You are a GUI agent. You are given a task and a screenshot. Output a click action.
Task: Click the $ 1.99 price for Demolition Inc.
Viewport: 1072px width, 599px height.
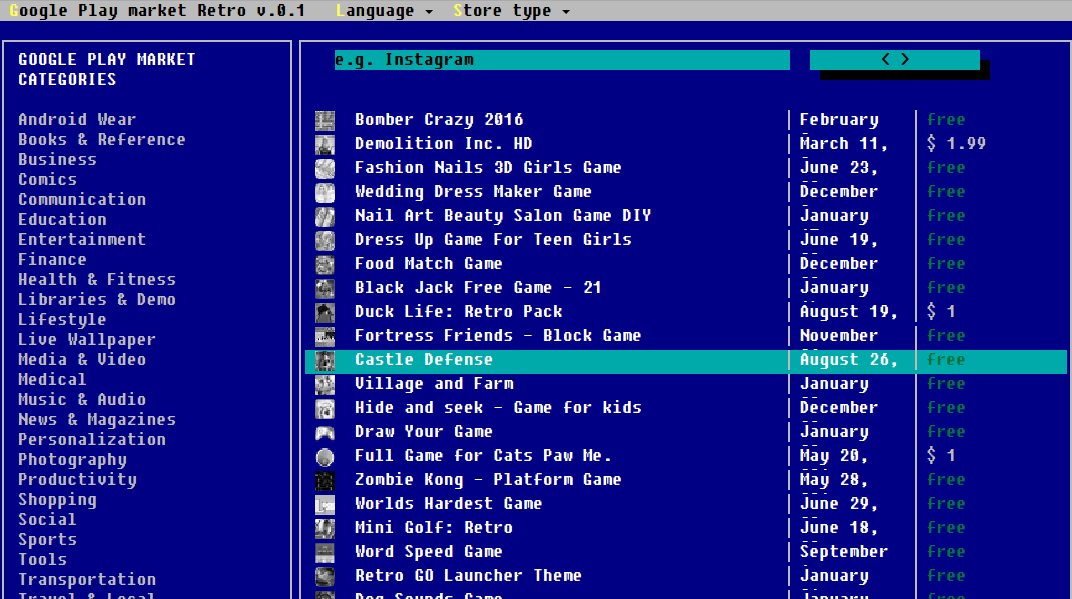click(x=956, y=144)
